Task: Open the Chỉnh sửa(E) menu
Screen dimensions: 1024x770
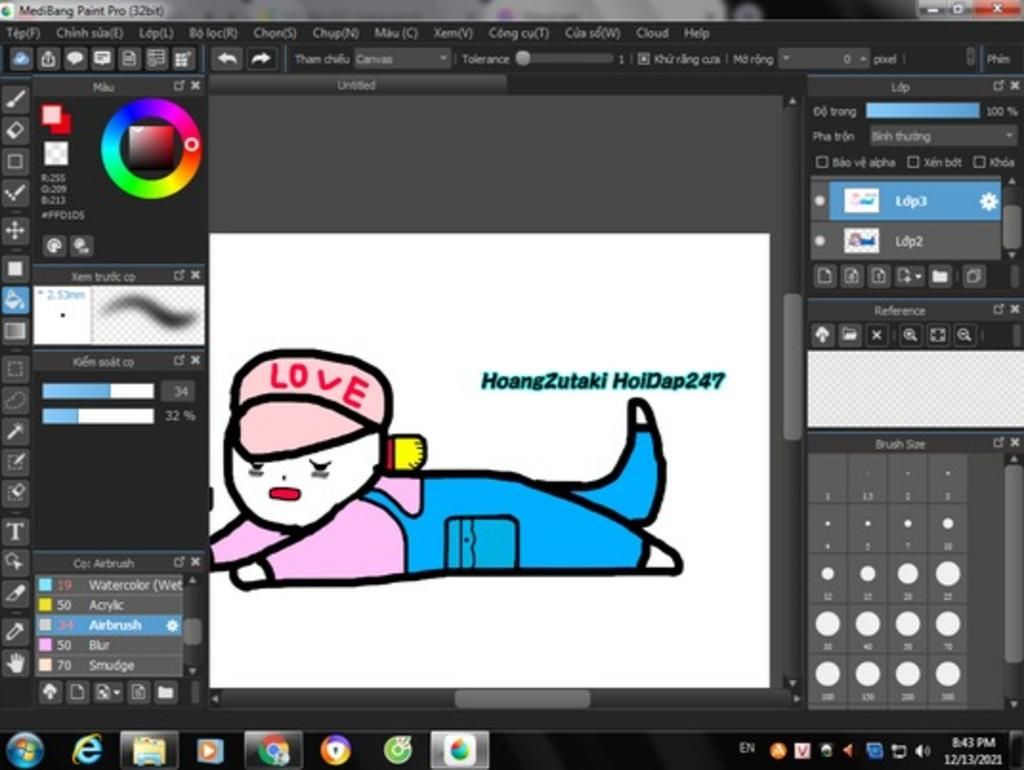Action: [89, 33]
